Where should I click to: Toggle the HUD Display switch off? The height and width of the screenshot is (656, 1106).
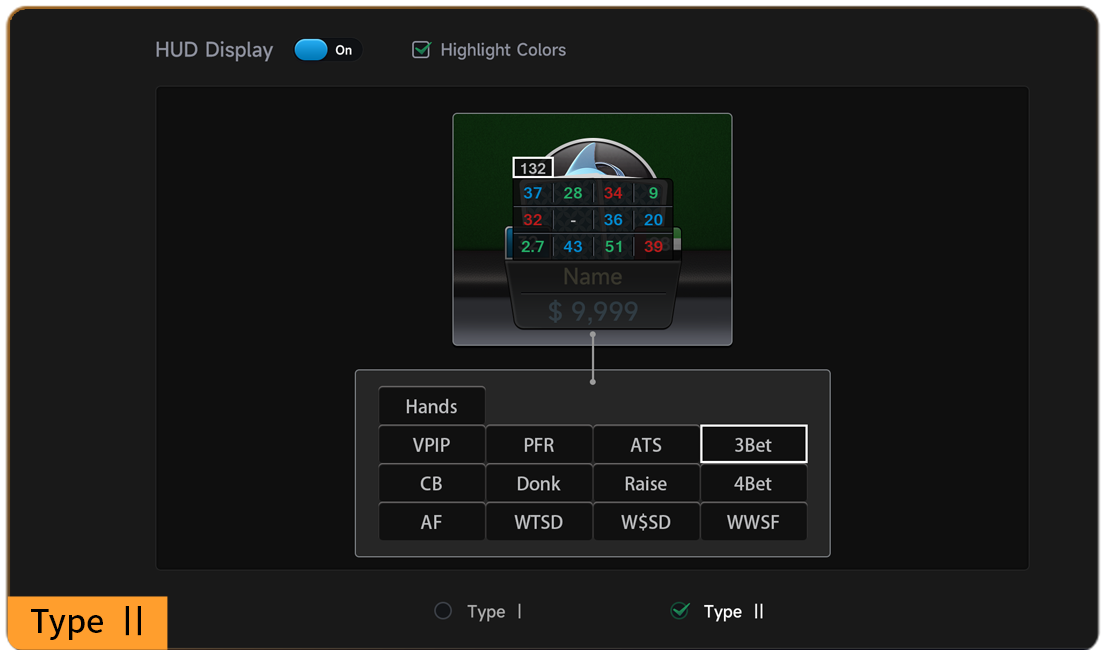327,50
